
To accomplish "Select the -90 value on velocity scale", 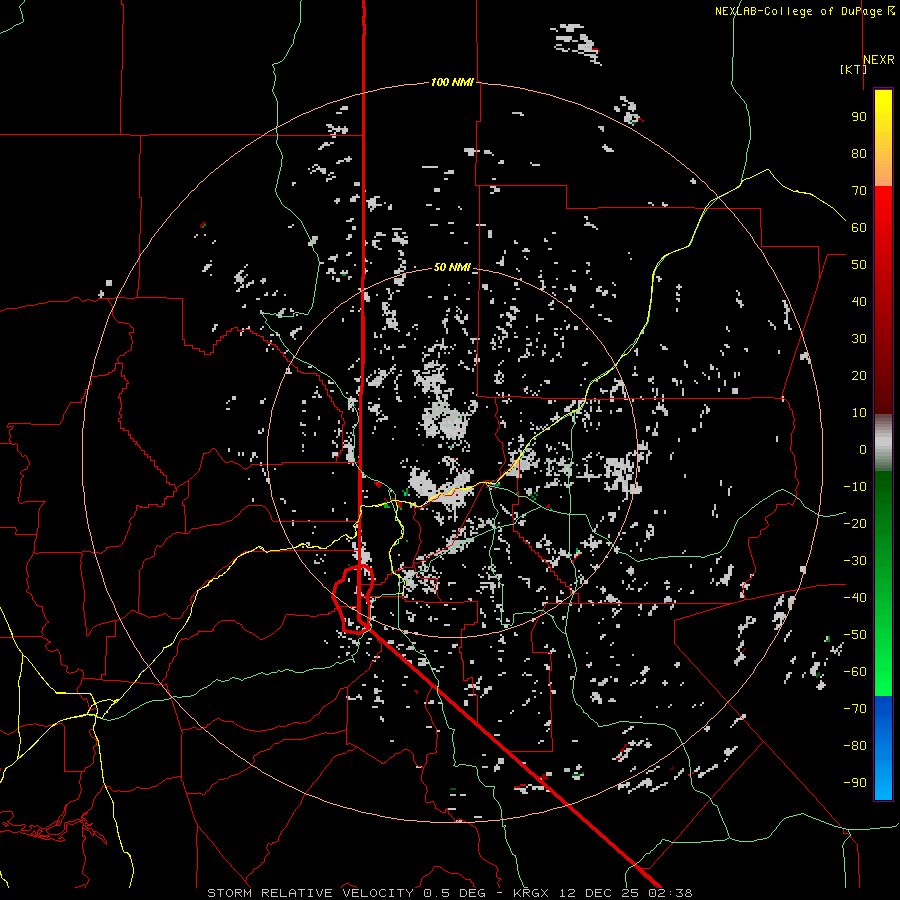I will click(855, 783).
